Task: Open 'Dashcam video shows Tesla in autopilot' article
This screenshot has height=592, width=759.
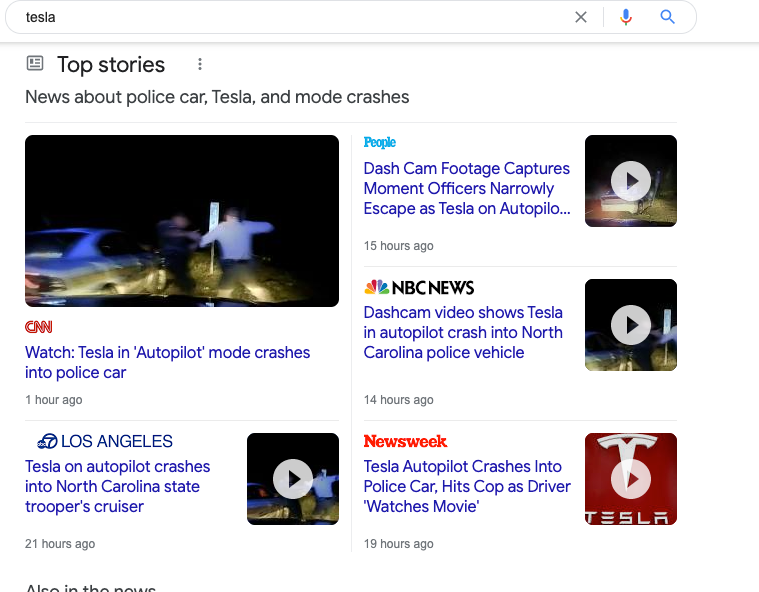Action: [463, 333]
